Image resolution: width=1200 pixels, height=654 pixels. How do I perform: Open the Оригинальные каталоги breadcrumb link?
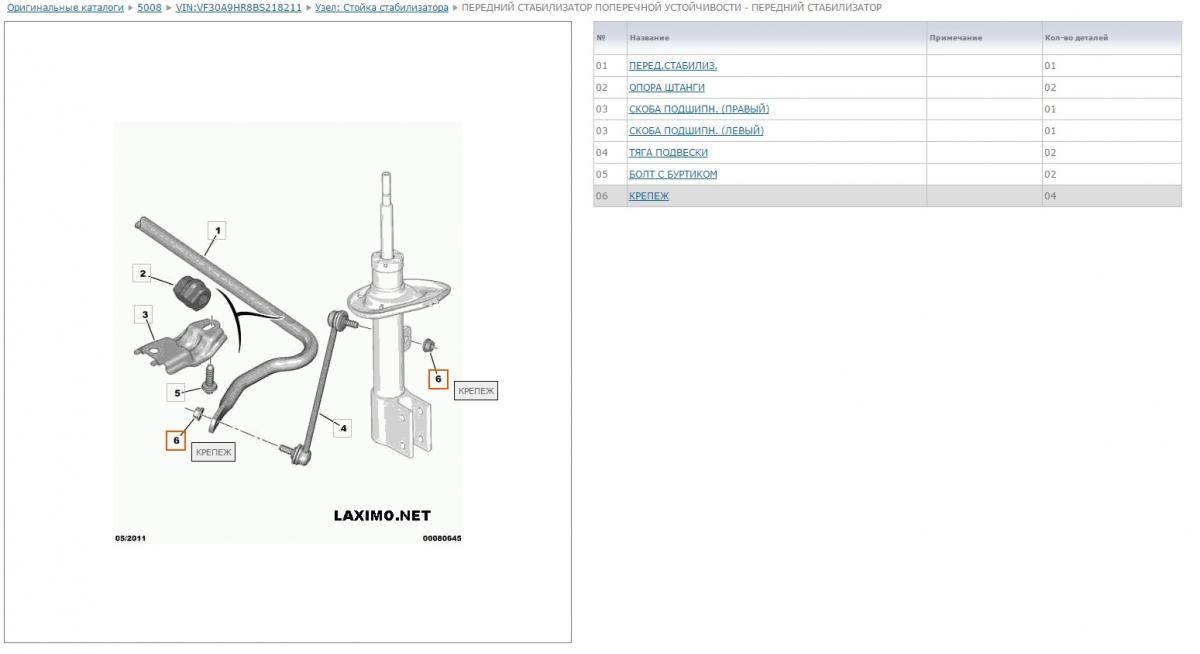65,7
